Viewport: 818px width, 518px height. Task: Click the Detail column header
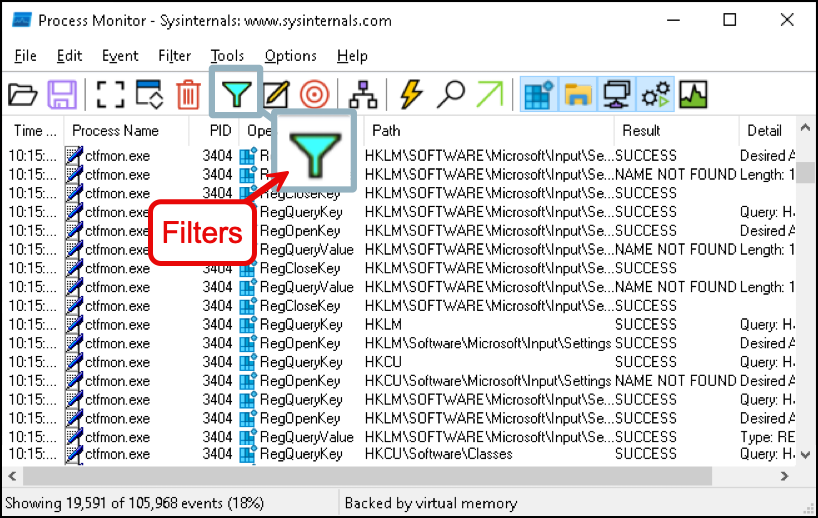click(x=764, y=130)
